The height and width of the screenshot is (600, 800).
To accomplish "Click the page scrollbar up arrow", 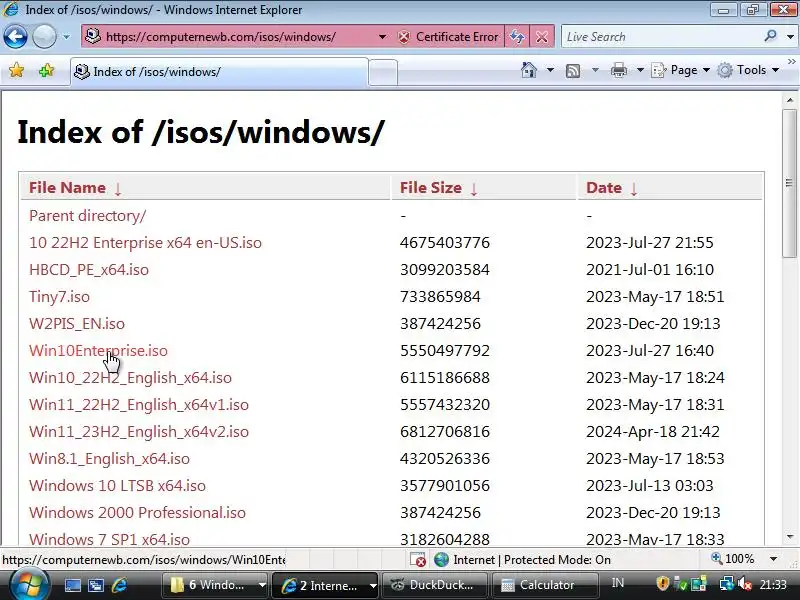I will [x=790, y=100].
